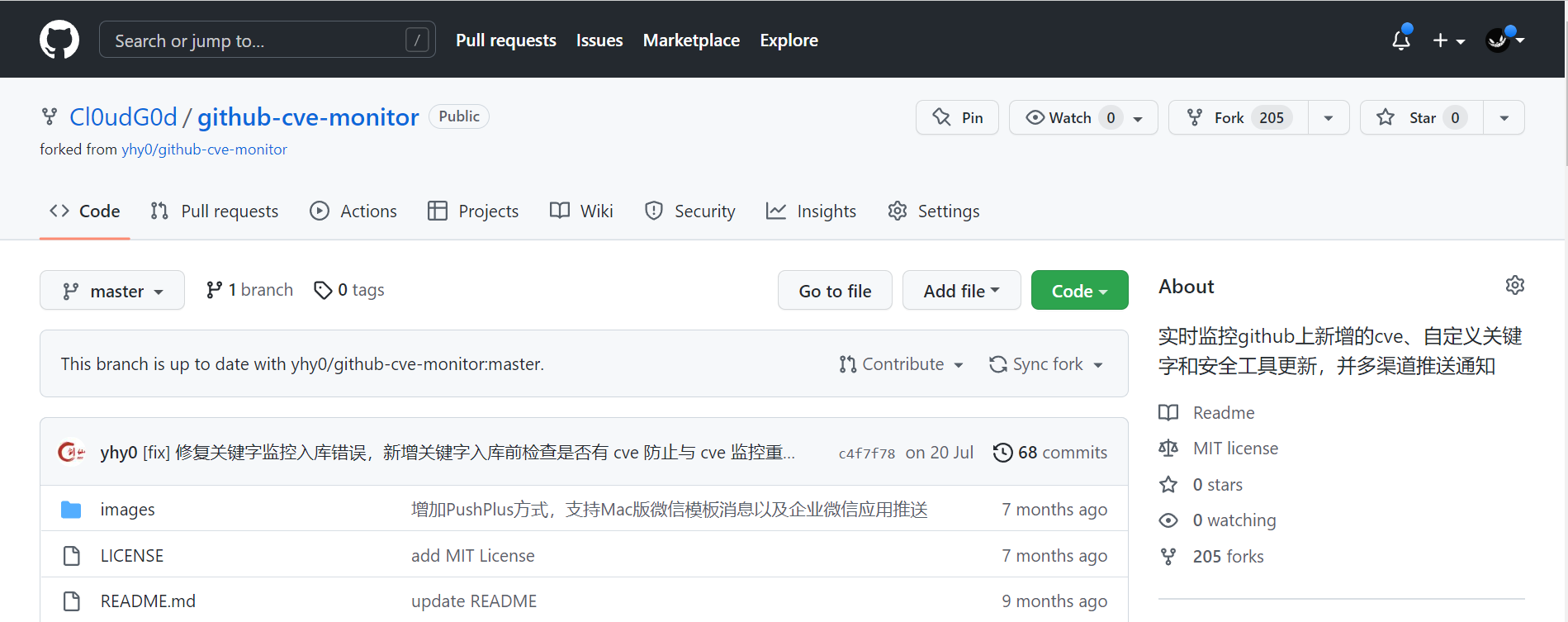1568x622 pixels.
Task: Open commit hash c4f7f78
Action: point(866,453)
